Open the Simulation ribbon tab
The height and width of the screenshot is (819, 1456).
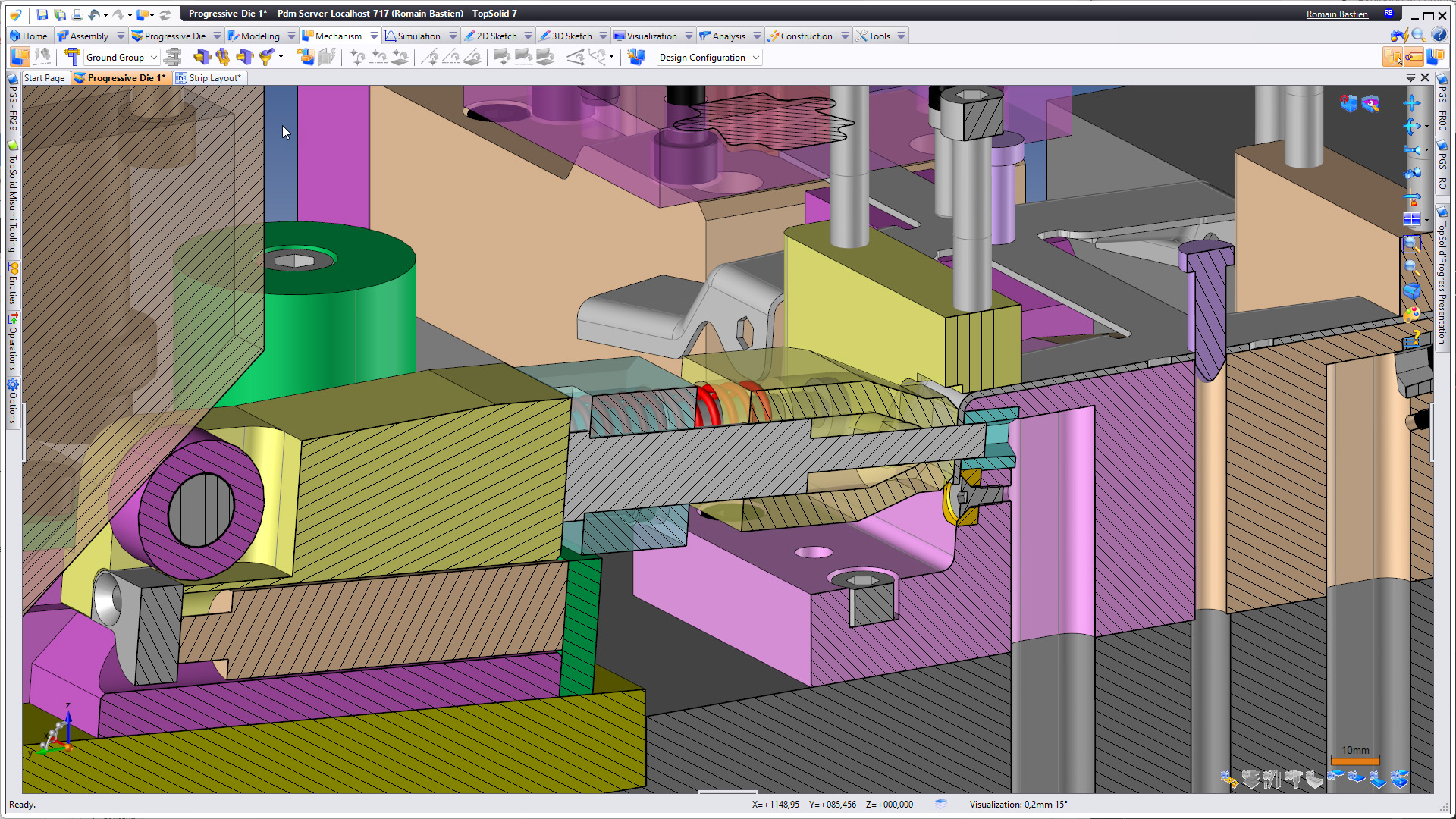pyautogui.click(x=418, y=36)
